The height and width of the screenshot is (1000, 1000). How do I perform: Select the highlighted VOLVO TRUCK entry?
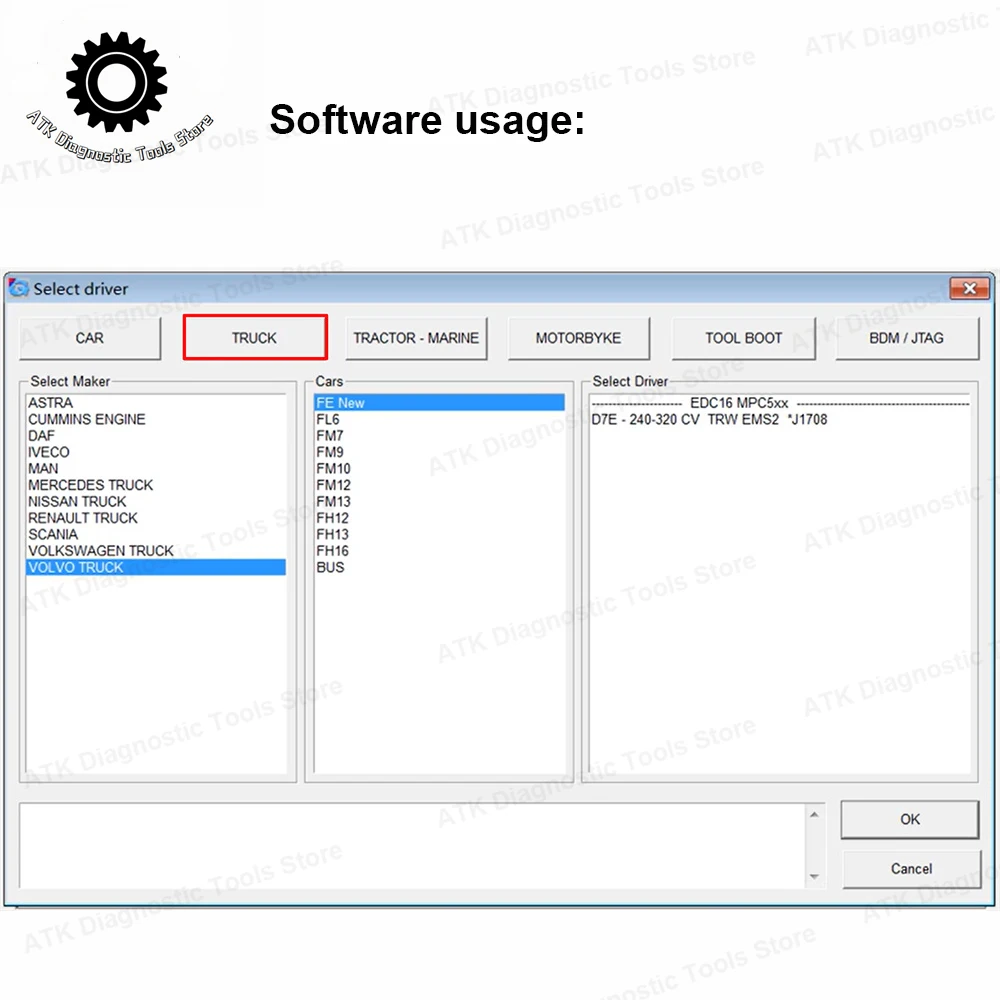(156, 568)
